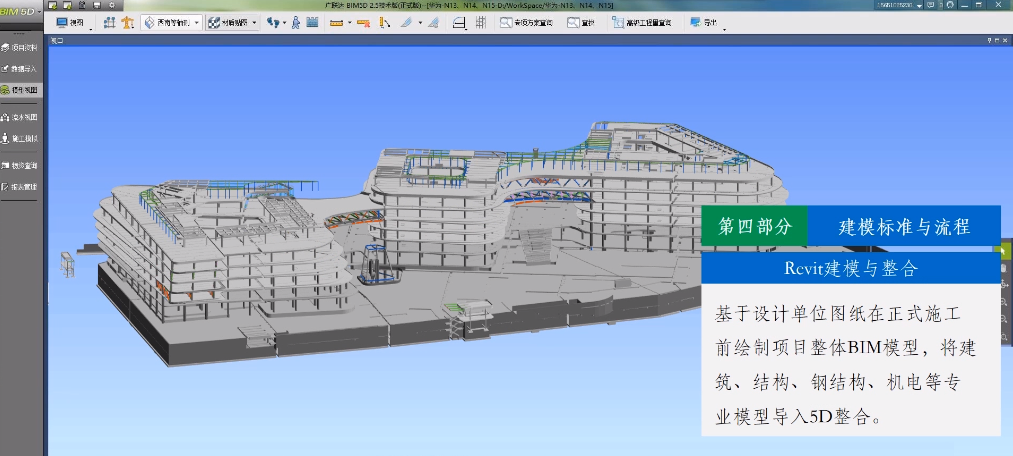1013x456 pixels.
Task: Click the 视图 monitor button in toolbar
Action: point(70,21)
